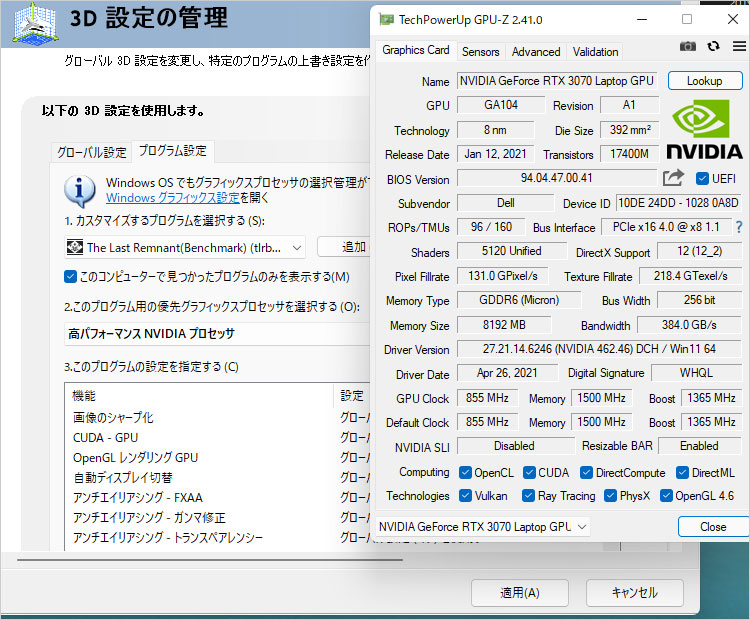Open the GPU selection dropdown in GPU-Z
Screen dimensions: 750x620
click(x=483, y=527)
